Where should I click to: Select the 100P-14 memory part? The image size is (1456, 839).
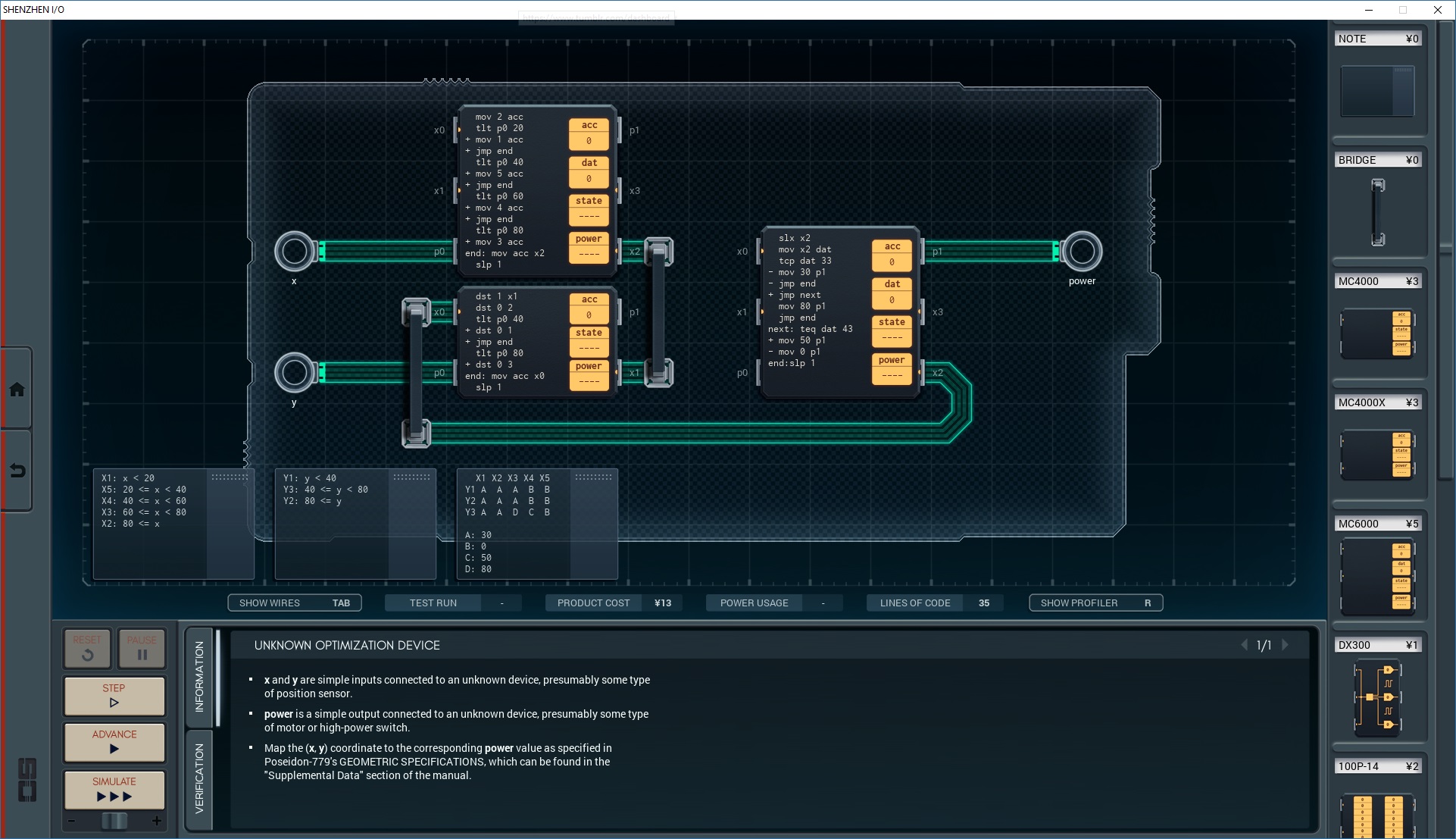(x=1377, y=815)
